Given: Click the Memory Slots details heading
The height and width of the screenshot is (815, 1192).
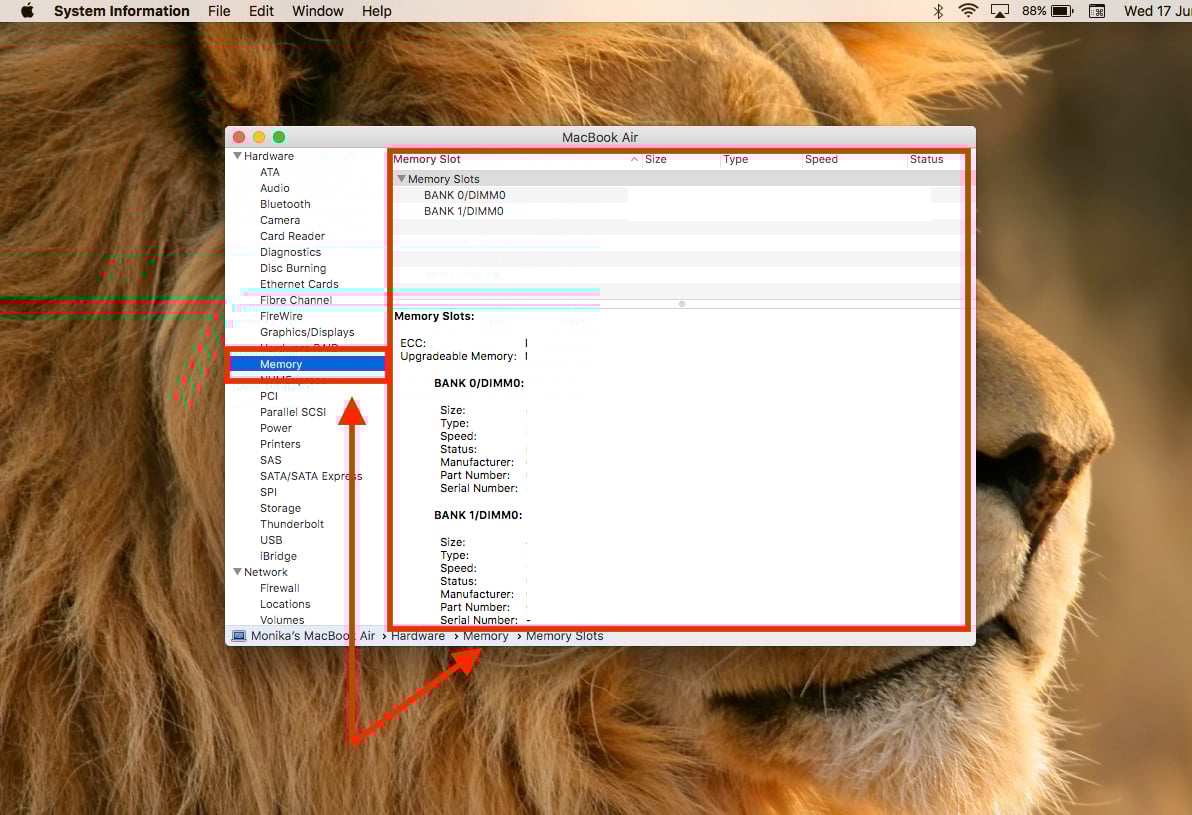Looking at the screenshot, I should (434, 316).
